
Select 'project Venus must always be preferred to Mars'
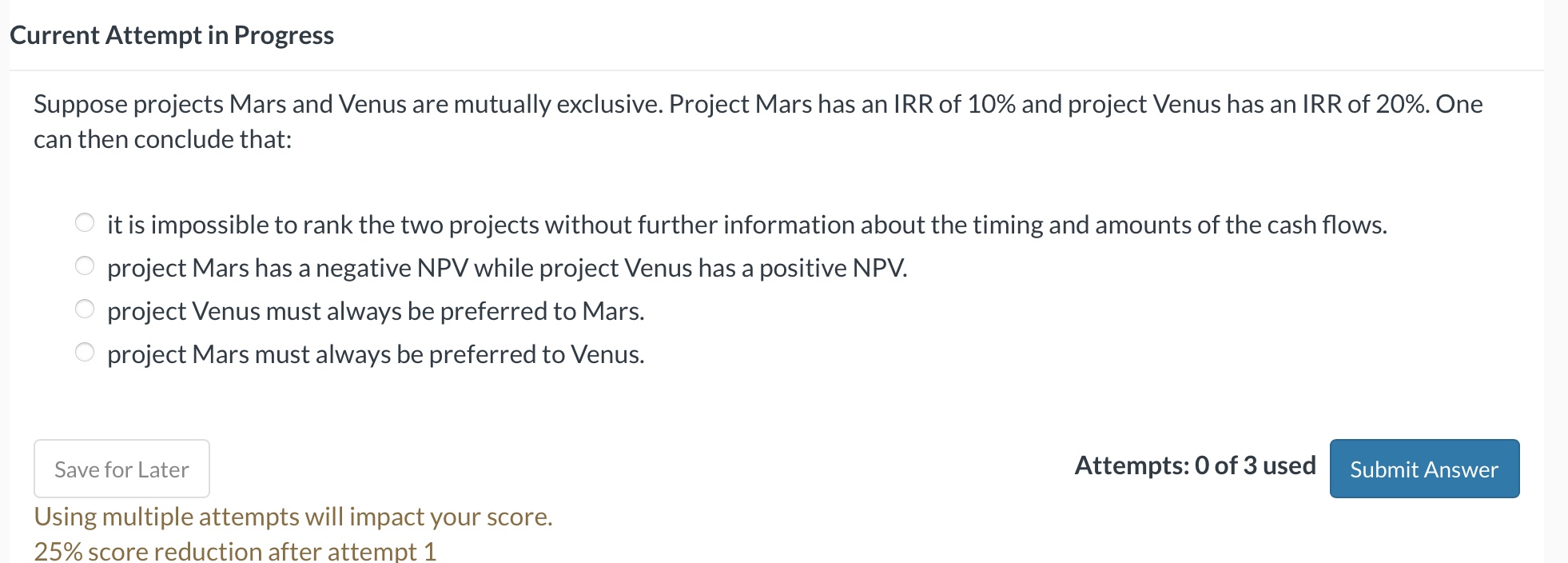pos(85,309)
